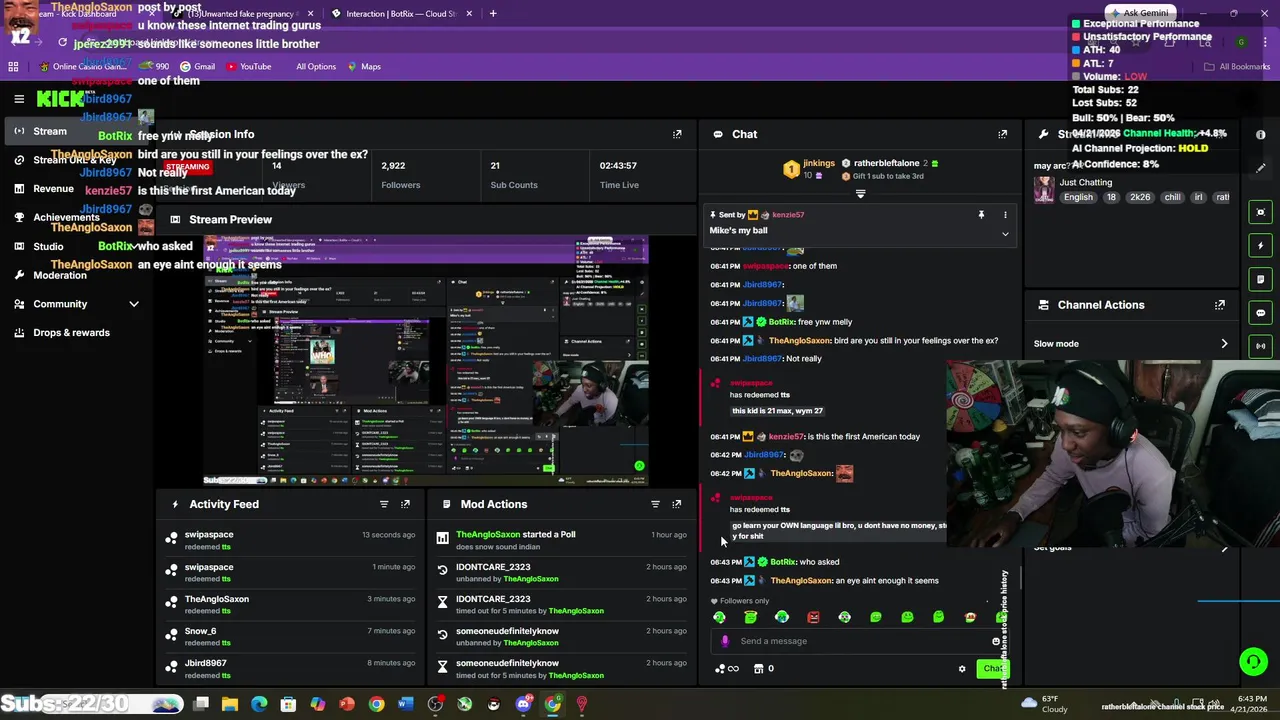Toggle the chat bubble widget icon

click(1261, 313)
